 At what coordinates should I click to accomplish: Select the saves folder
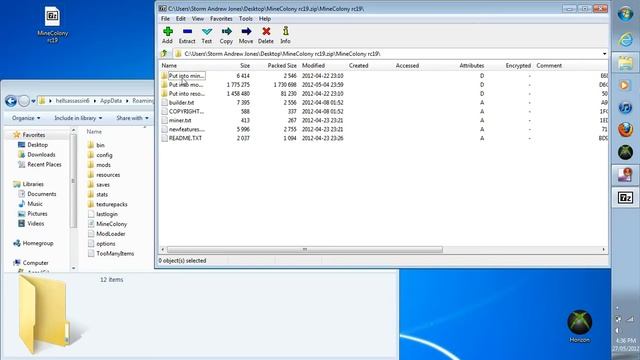(99, 184)
